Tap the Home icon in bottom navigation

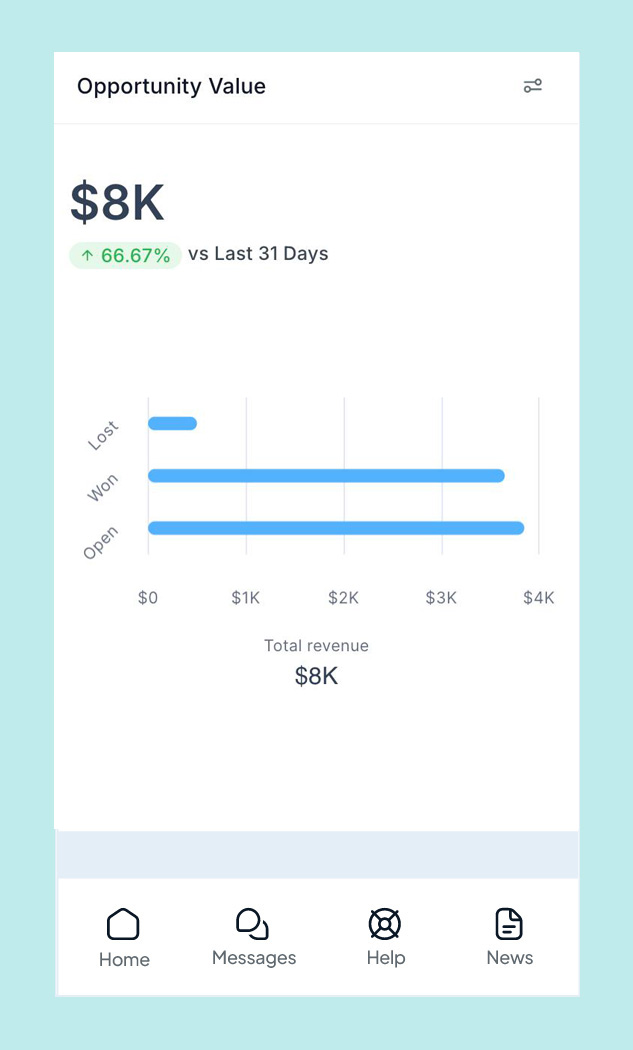pyautogui.click(x=123, y=924)
